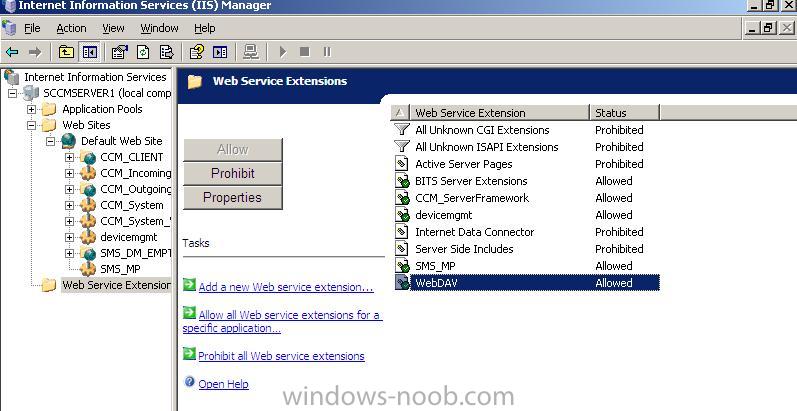Click the Export List toolbar icon
The image size is (797, 411).
pyautogui.click(x=166, y=52)
